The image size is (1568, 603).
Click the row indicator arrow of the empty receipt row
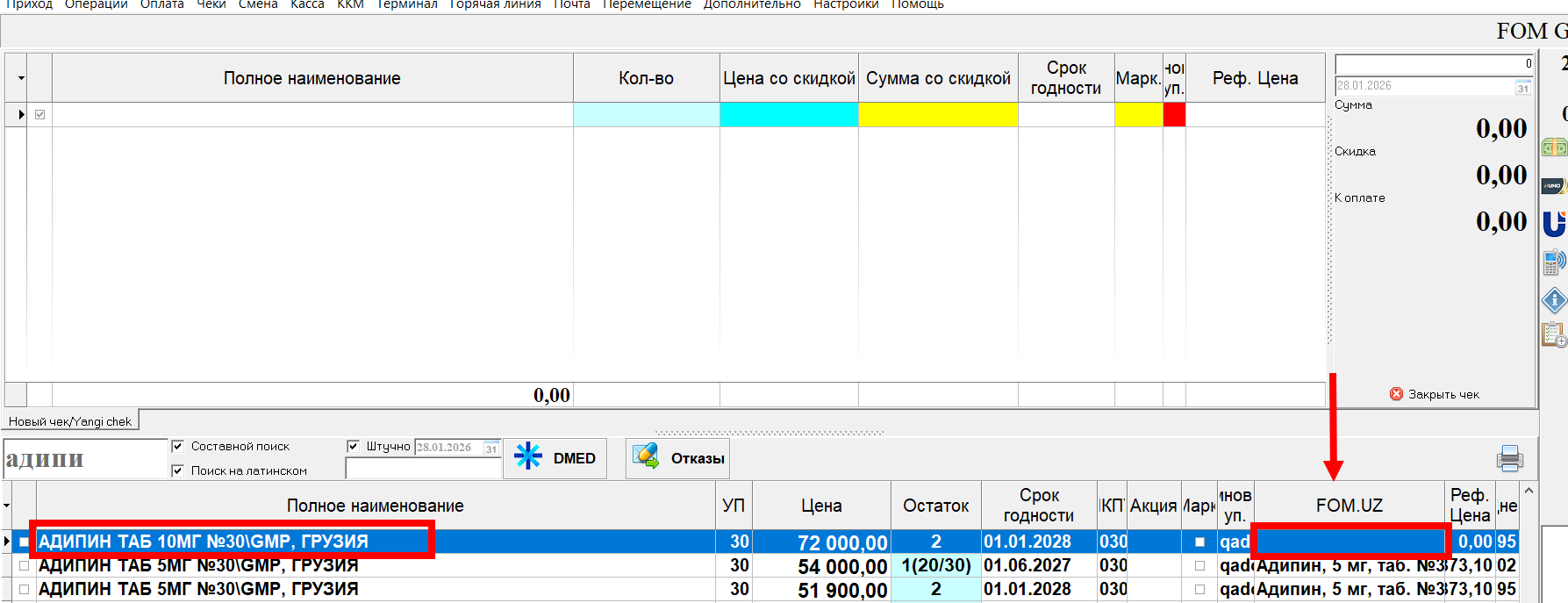click(21, 114)
